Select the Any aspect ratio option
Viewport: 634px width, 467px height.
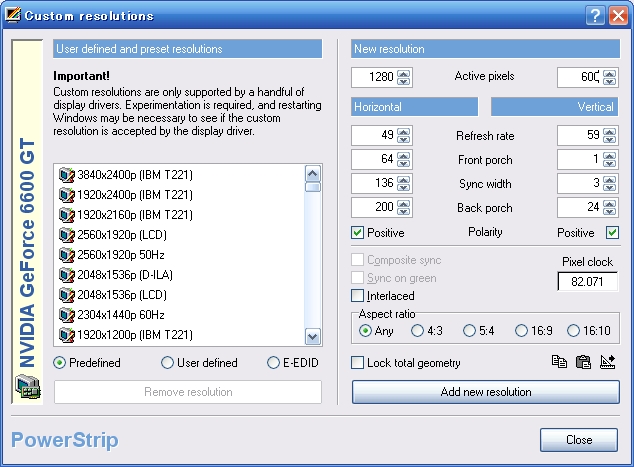pos(365,331)
